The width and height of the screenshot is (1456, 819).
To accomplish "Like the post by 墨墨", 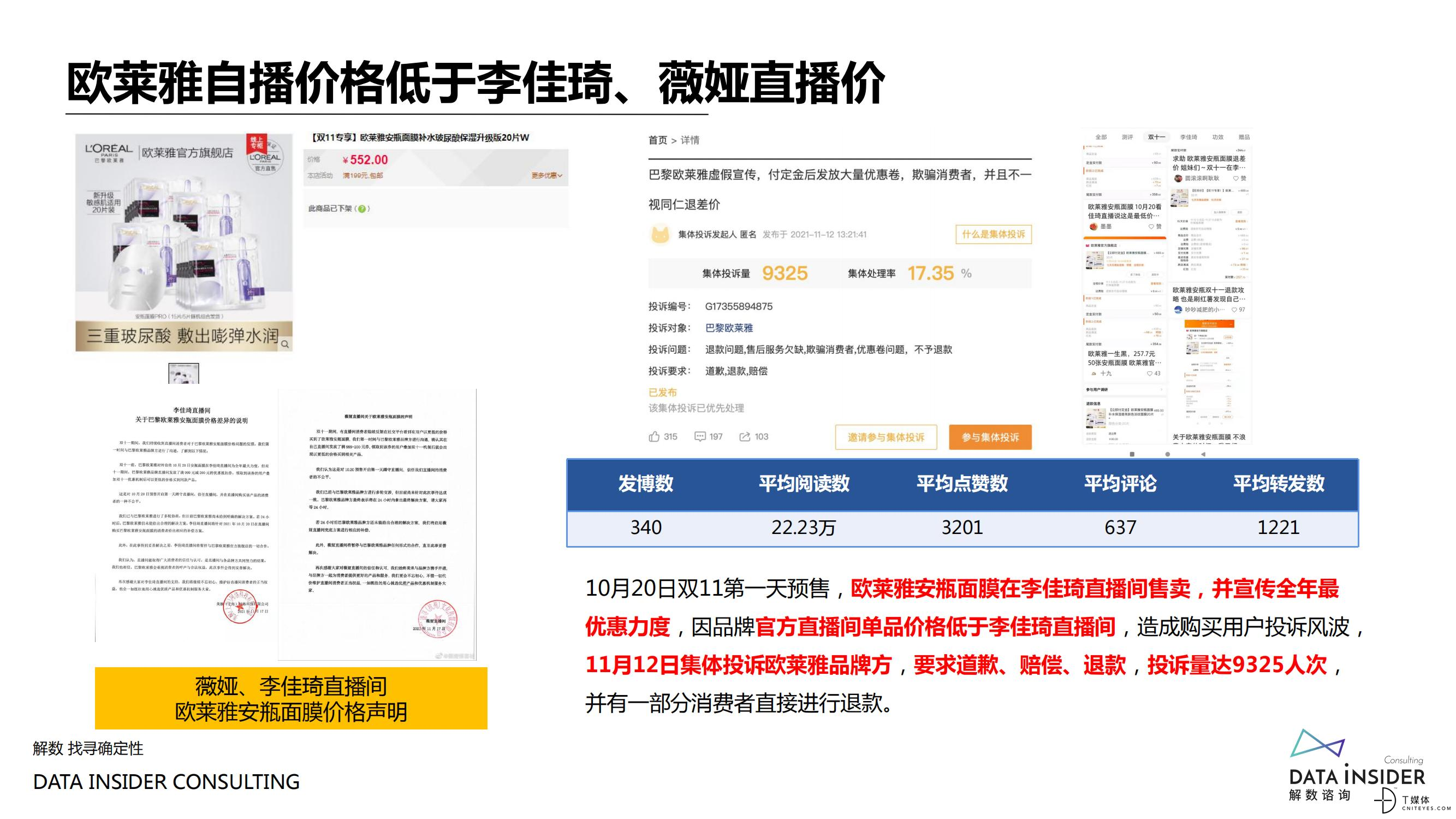I will tap(1151, 227).
